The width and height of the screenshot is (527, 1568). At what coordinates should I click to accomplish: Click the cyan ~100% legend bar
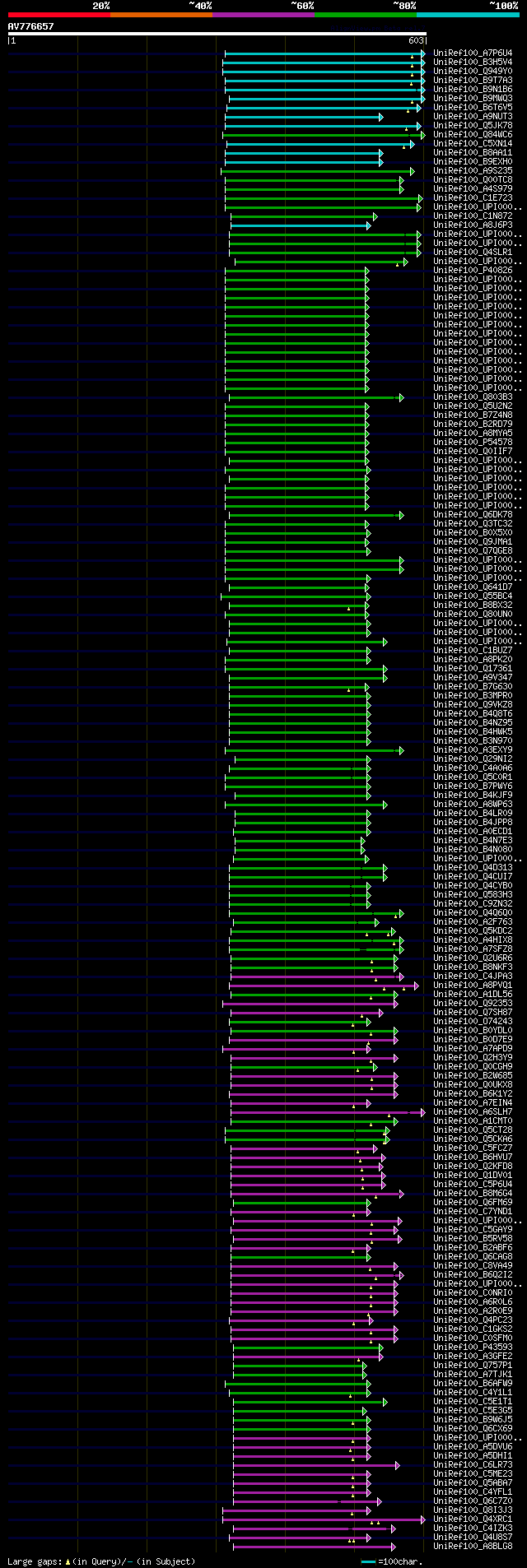coord(467,14)
